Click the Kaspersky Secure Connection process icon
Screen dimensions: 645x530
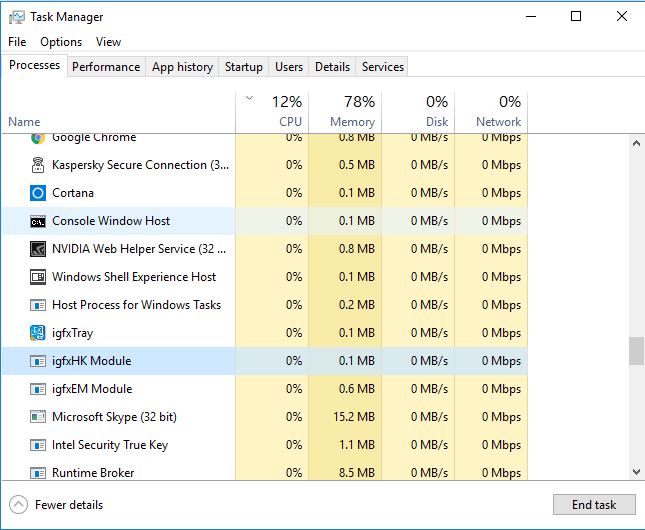[38, 165]
